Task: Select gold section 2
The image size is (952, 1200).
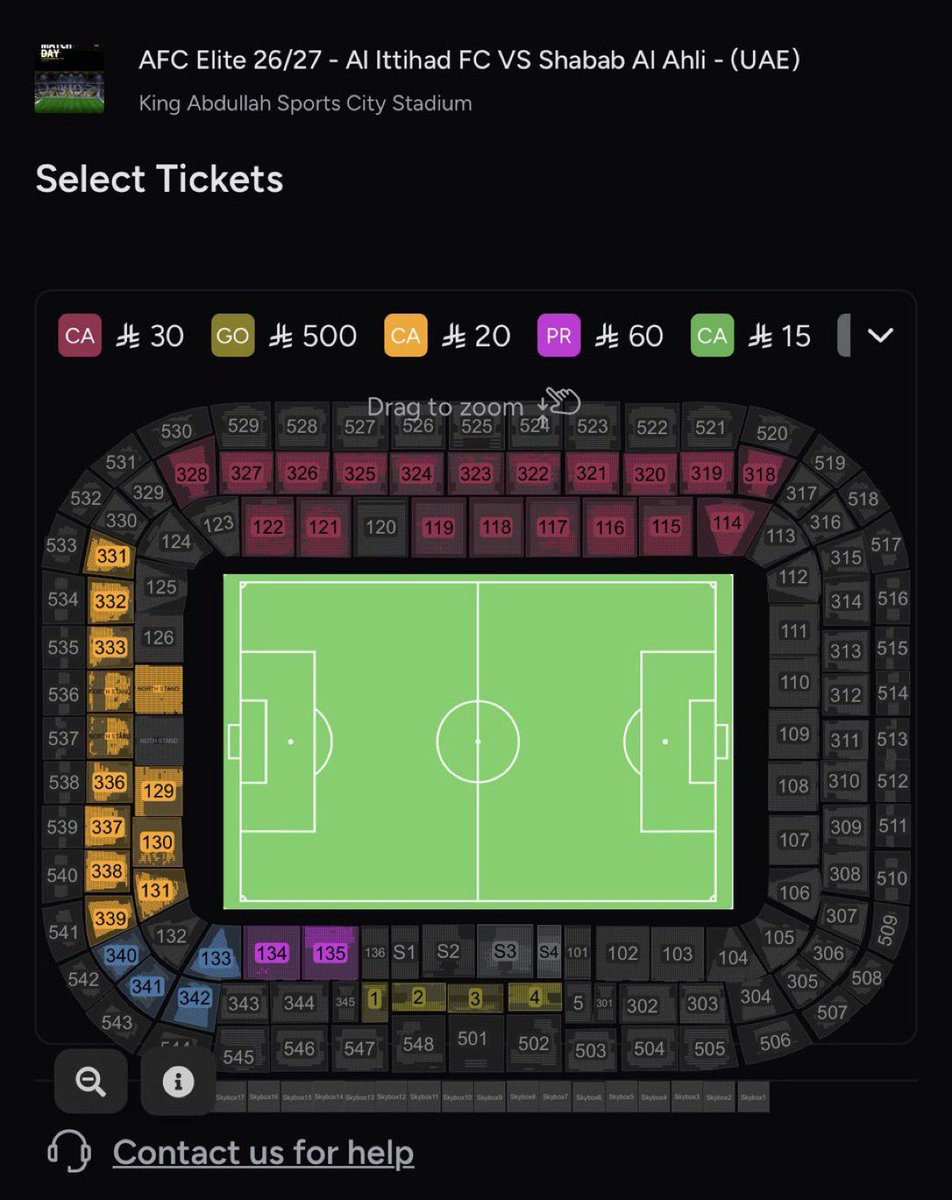Action: 418,996
